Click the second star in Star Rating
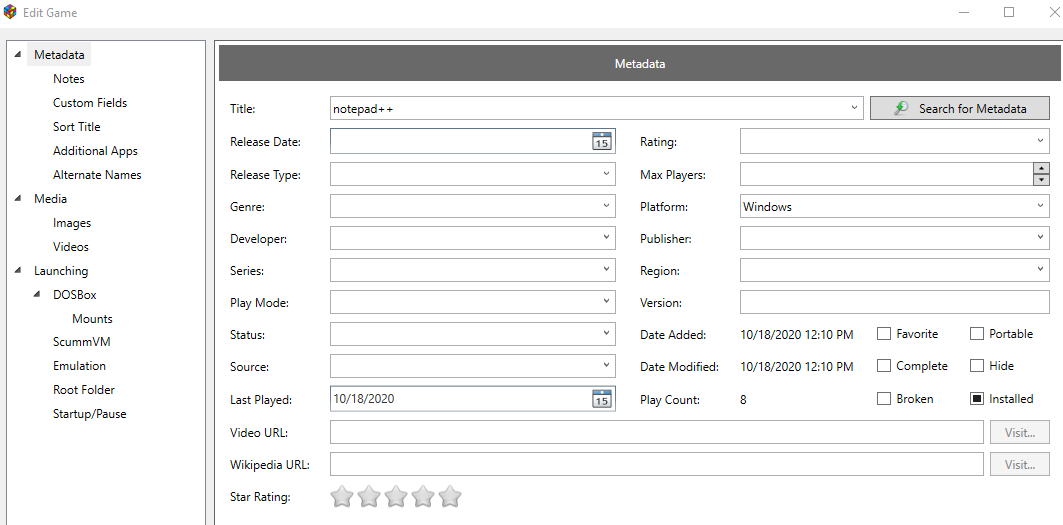Image resolution: width=1063 pixels, height=525 pixels. [369, 497]
